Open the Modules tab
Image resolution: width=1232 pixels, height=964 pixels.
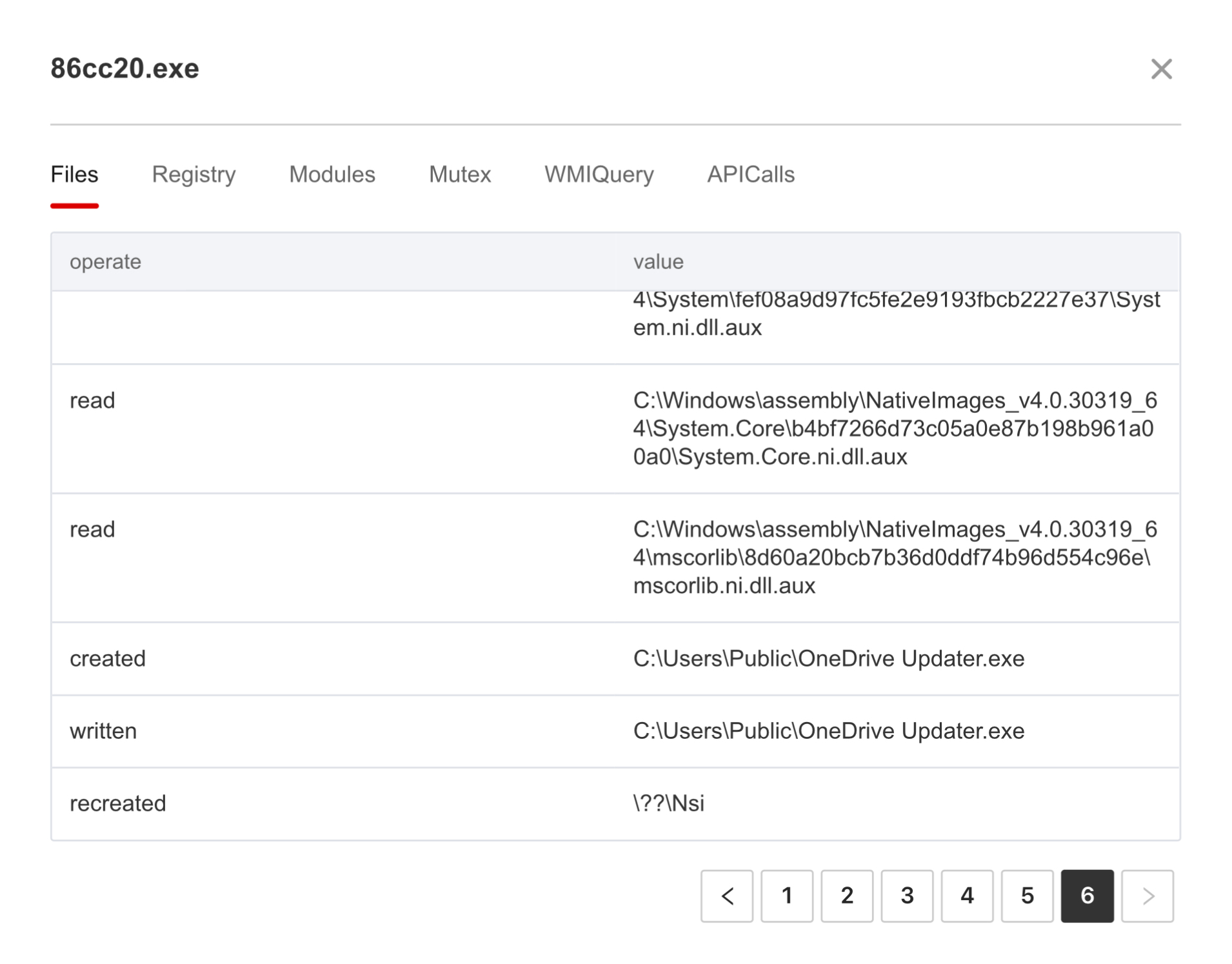click(332, 174)
